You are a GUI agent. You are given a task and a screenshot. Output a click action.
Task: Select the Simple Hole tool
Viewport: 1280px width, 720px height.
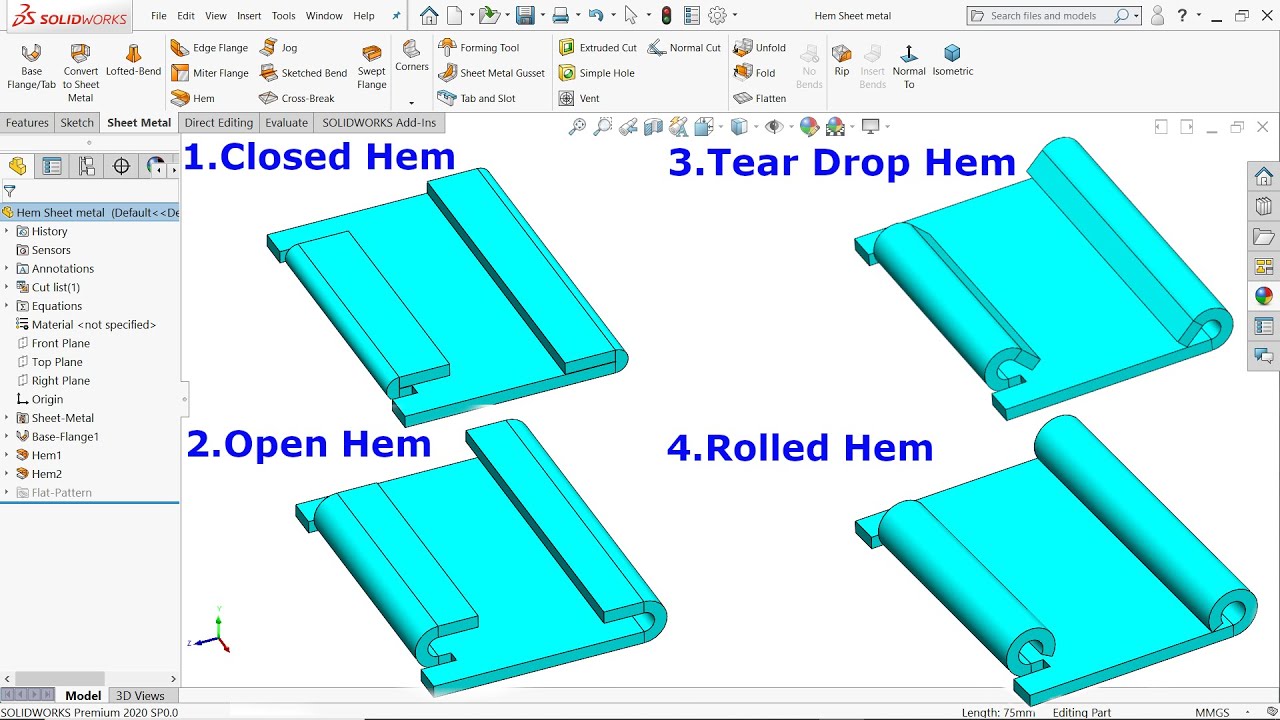click(x=596, y=73)
